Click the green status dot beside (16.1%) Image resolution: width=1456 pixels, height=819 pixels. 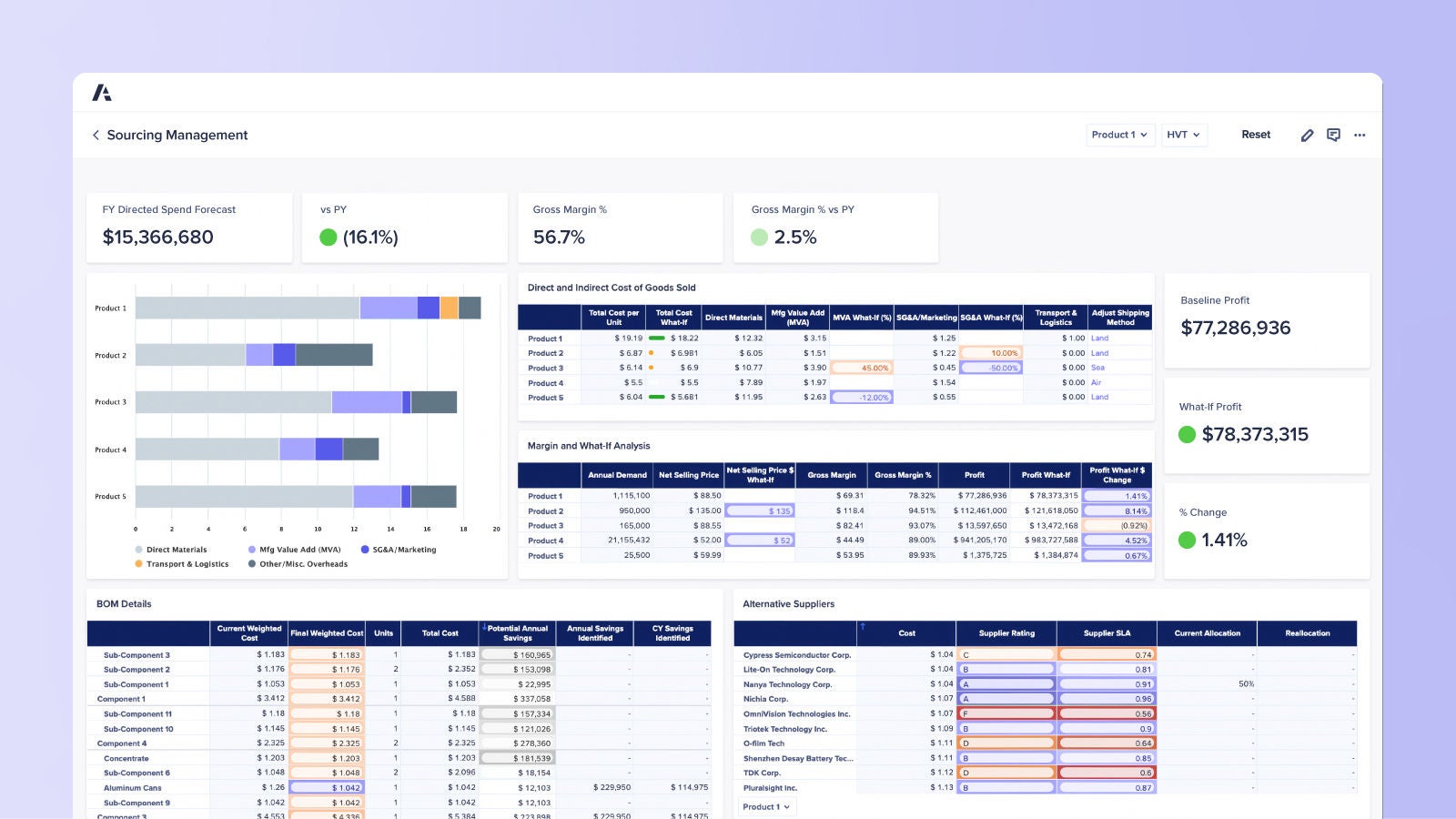[328, 238]
